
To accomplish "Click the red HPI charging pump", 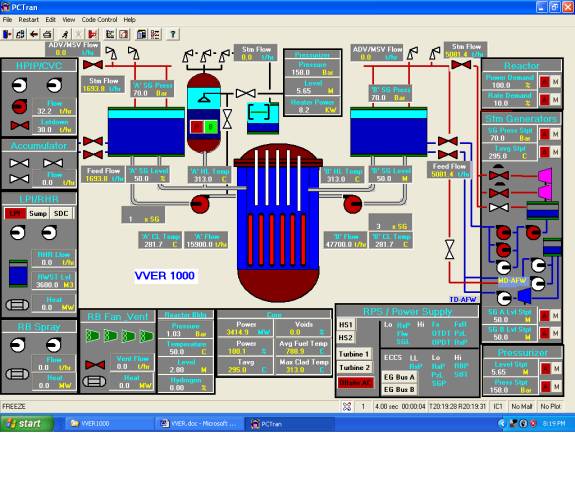I will click(19, 107).
